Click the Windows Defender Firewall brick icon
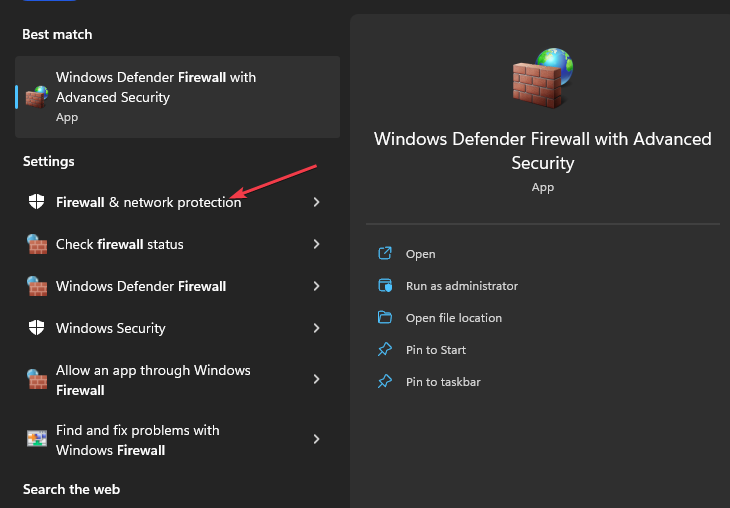730x508 pixels. 36,286
